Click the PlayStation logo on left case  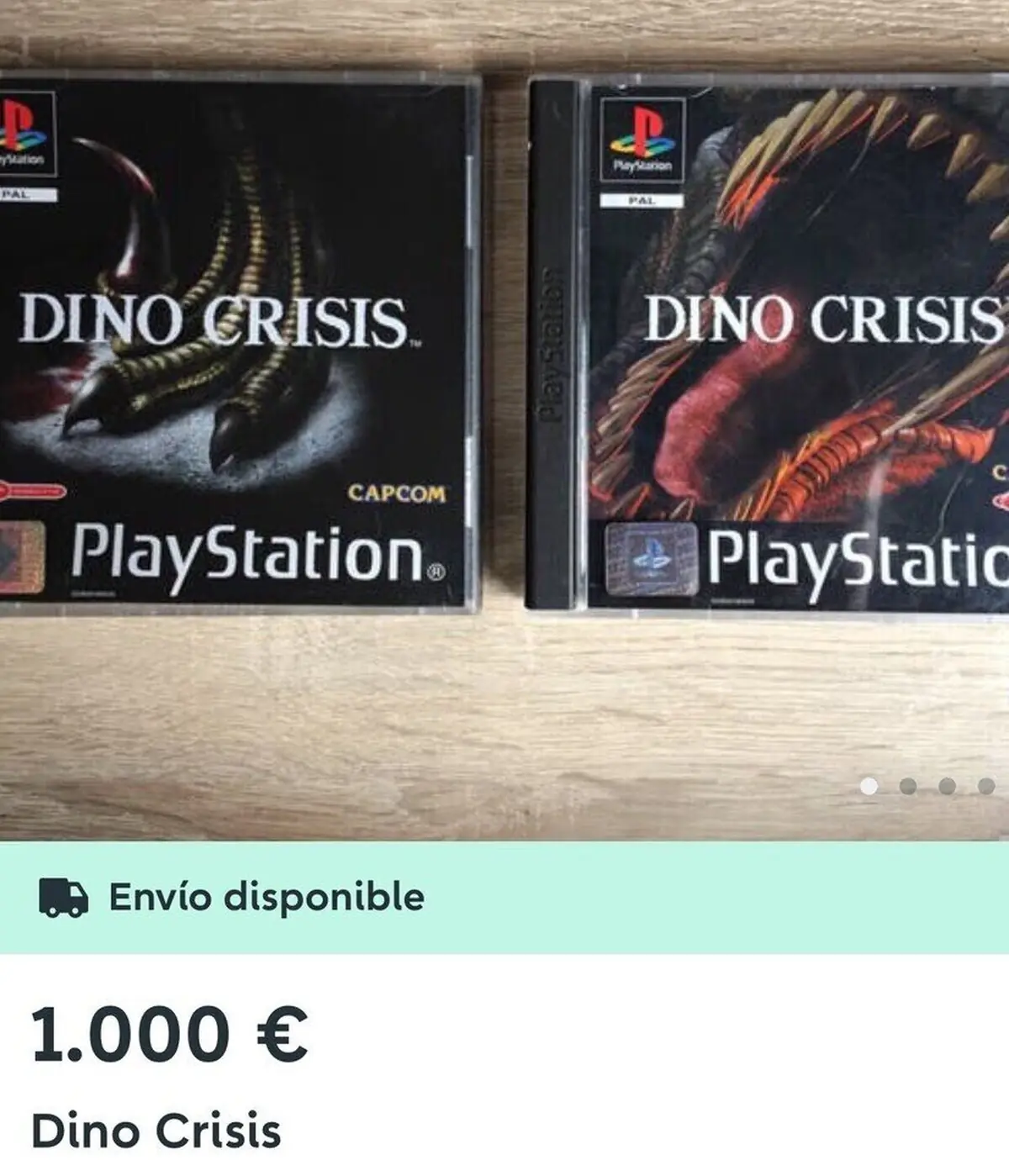pyautogui.click(x=27, y=133)
